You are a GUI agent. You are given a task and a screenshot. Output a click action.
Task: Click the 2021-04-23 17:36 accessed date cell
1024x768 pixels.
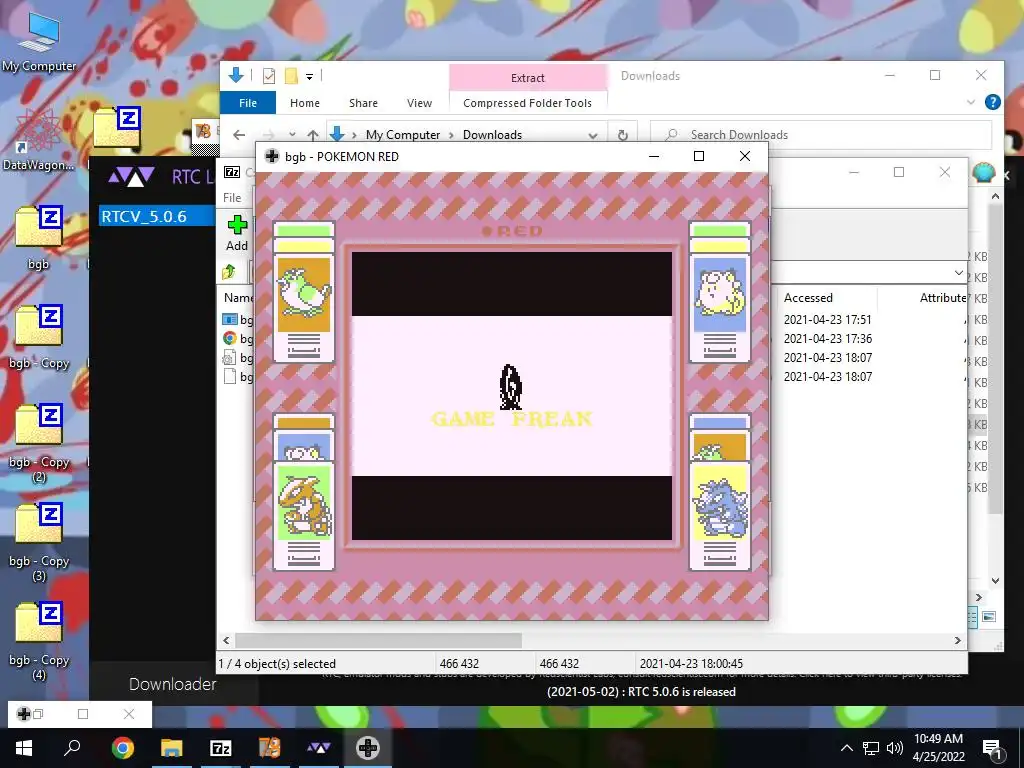(827, 338)
